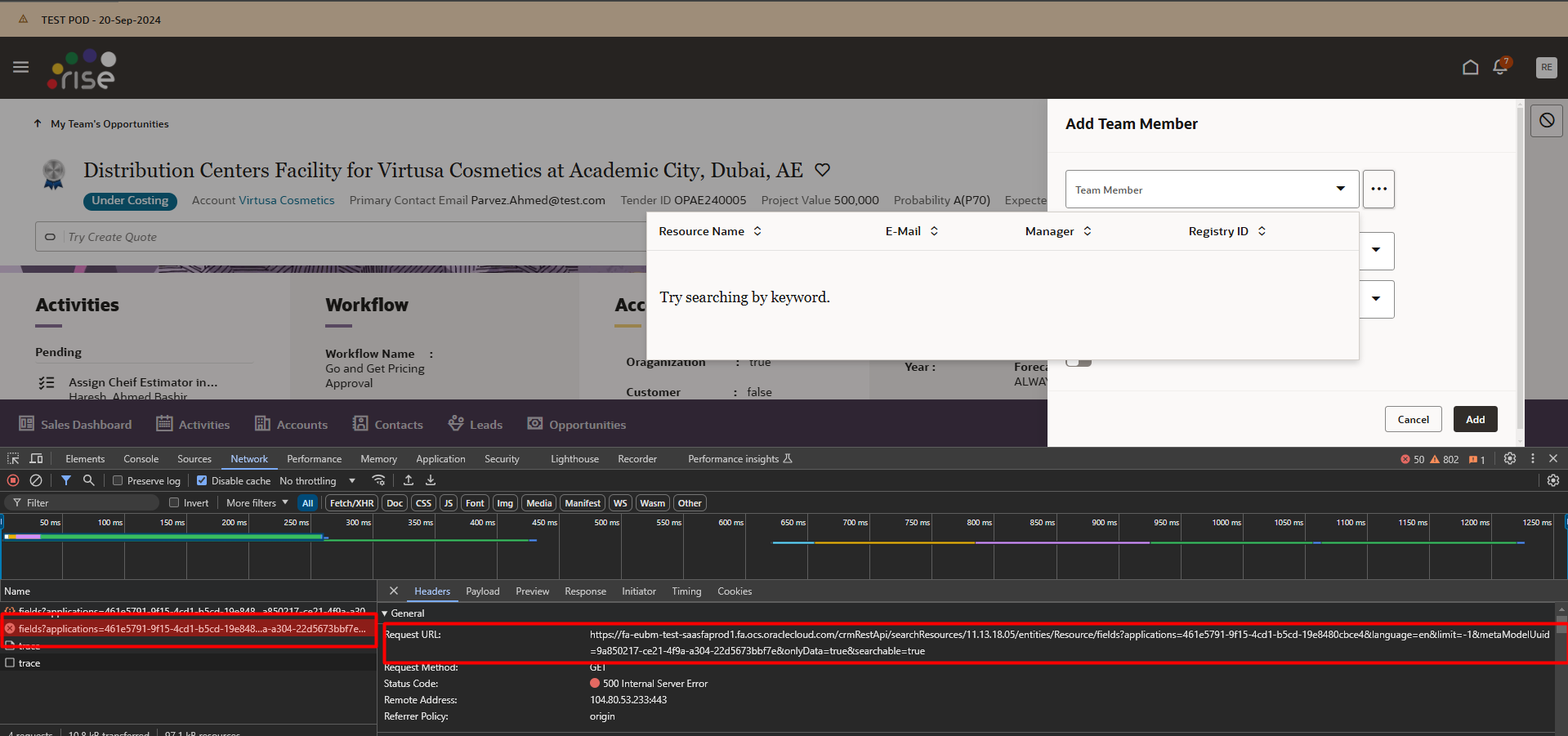The height and width of the screenshot is (736, 1568).
Task: Click the network Filter text field
Action: [82, 503]
